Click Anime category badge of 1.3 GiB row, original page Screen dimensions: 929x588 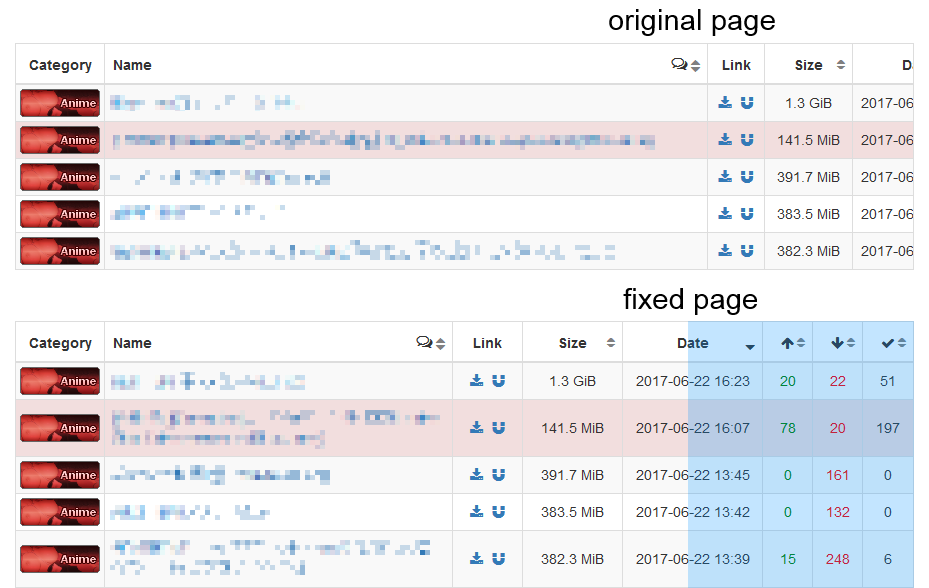pyautogui.click(x=60, y=103)
